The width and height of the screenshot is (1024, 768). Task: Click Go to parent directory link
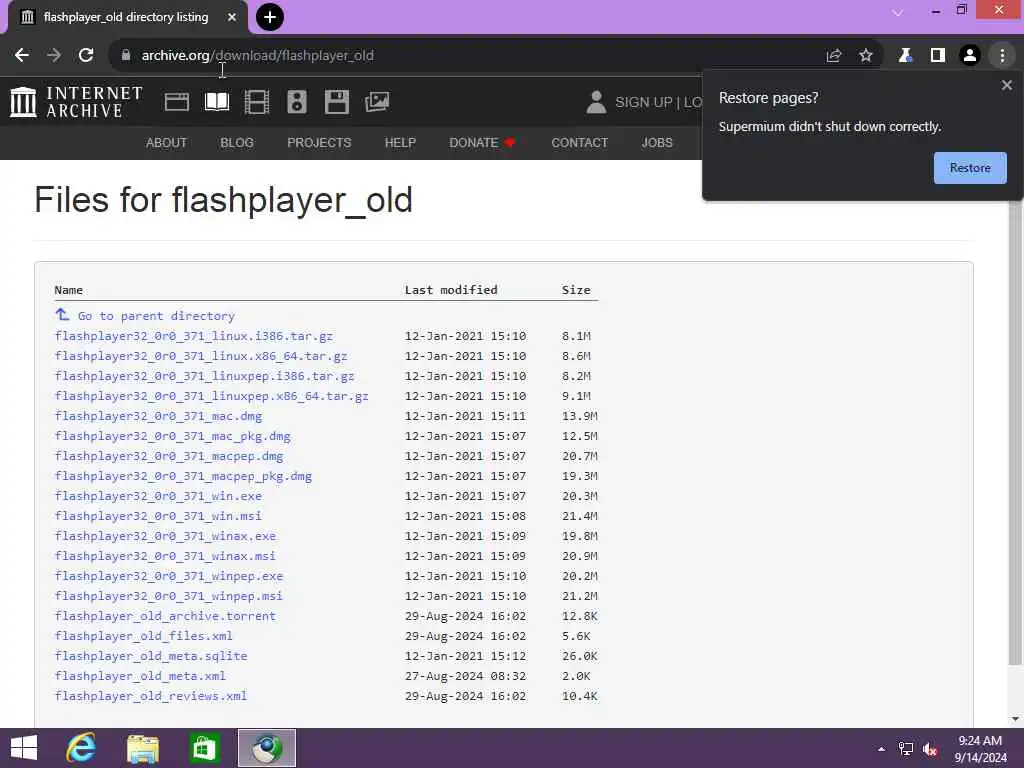(x=156, y=316)
